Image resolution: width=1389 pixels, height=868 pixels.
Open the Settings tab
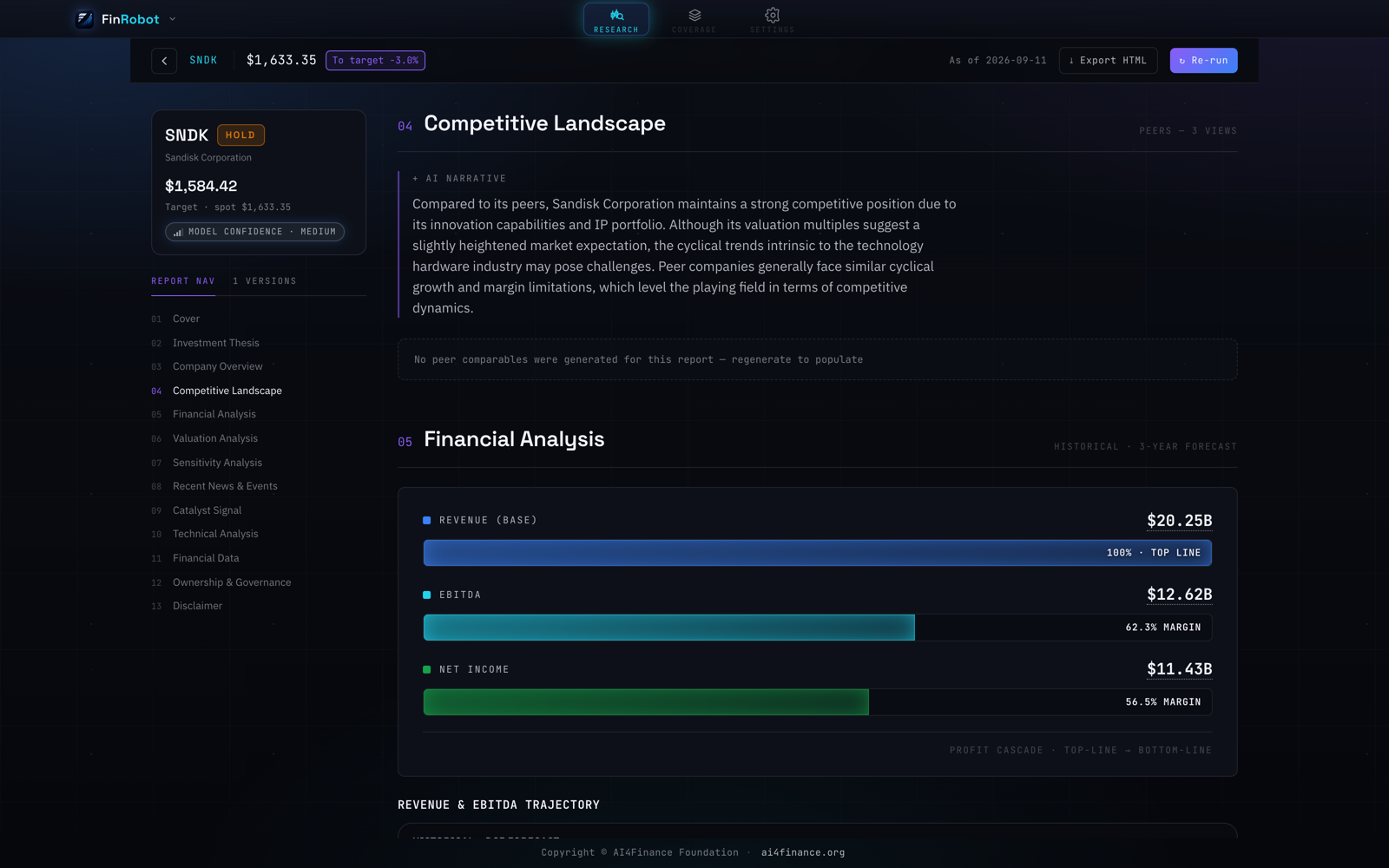[772, 19]
